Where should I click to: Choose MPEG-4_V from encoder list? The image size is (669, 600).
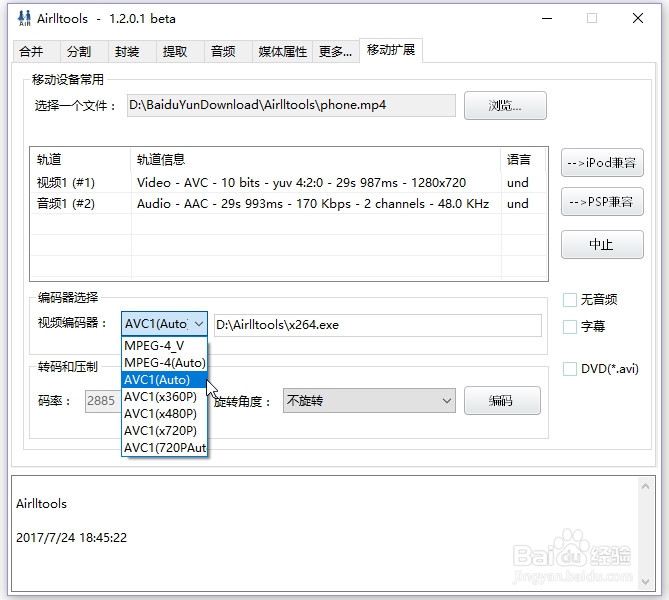pyautogui.click(x=164, y=346)
